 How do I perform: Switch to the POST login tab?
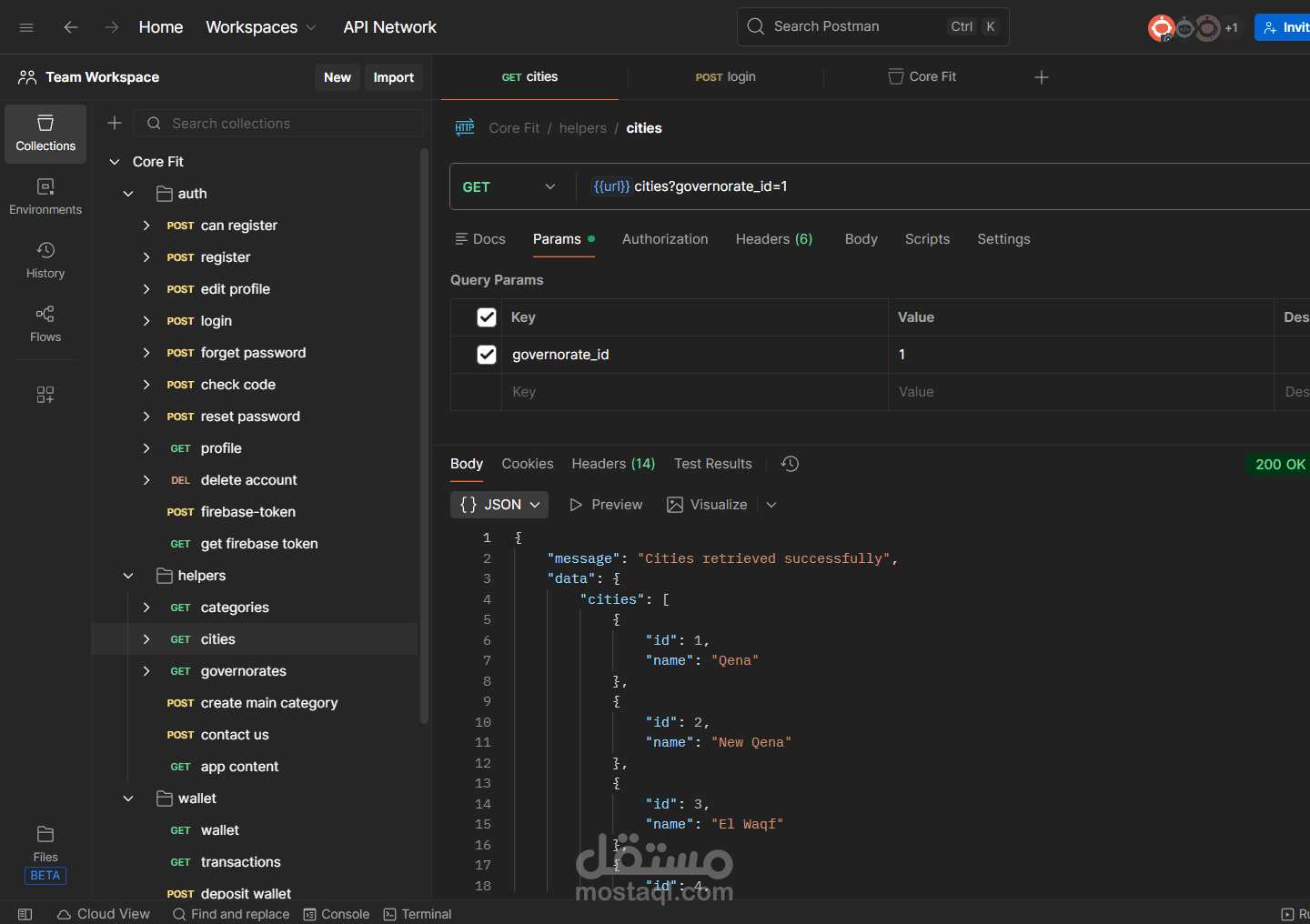pos(725,77)
